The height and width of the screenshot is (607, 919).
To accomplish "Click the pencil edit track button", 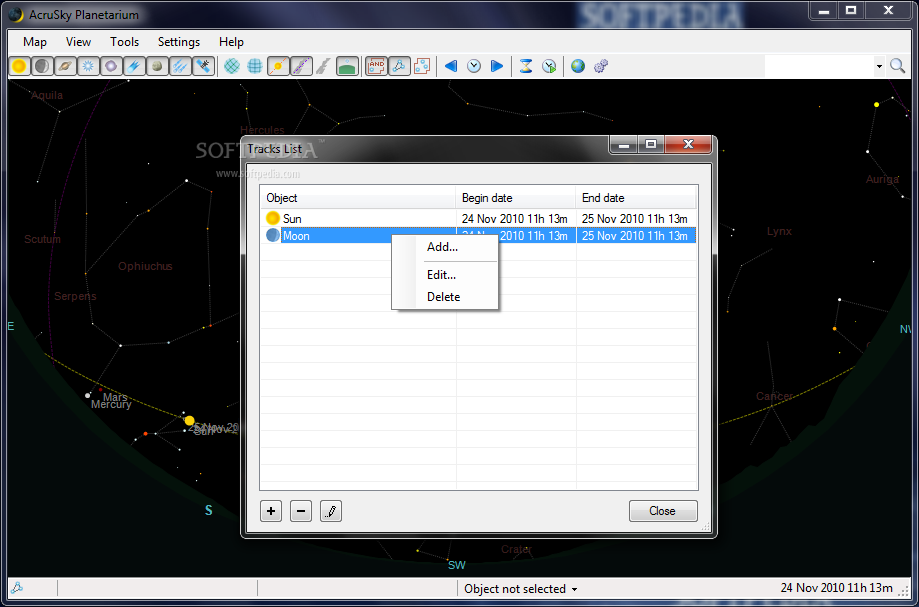I will [x=331, y=511].
